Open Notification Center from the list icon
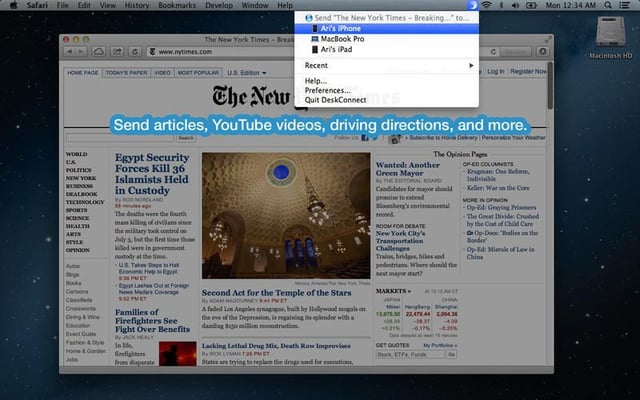The image size is (640, 400). [624, 5]
